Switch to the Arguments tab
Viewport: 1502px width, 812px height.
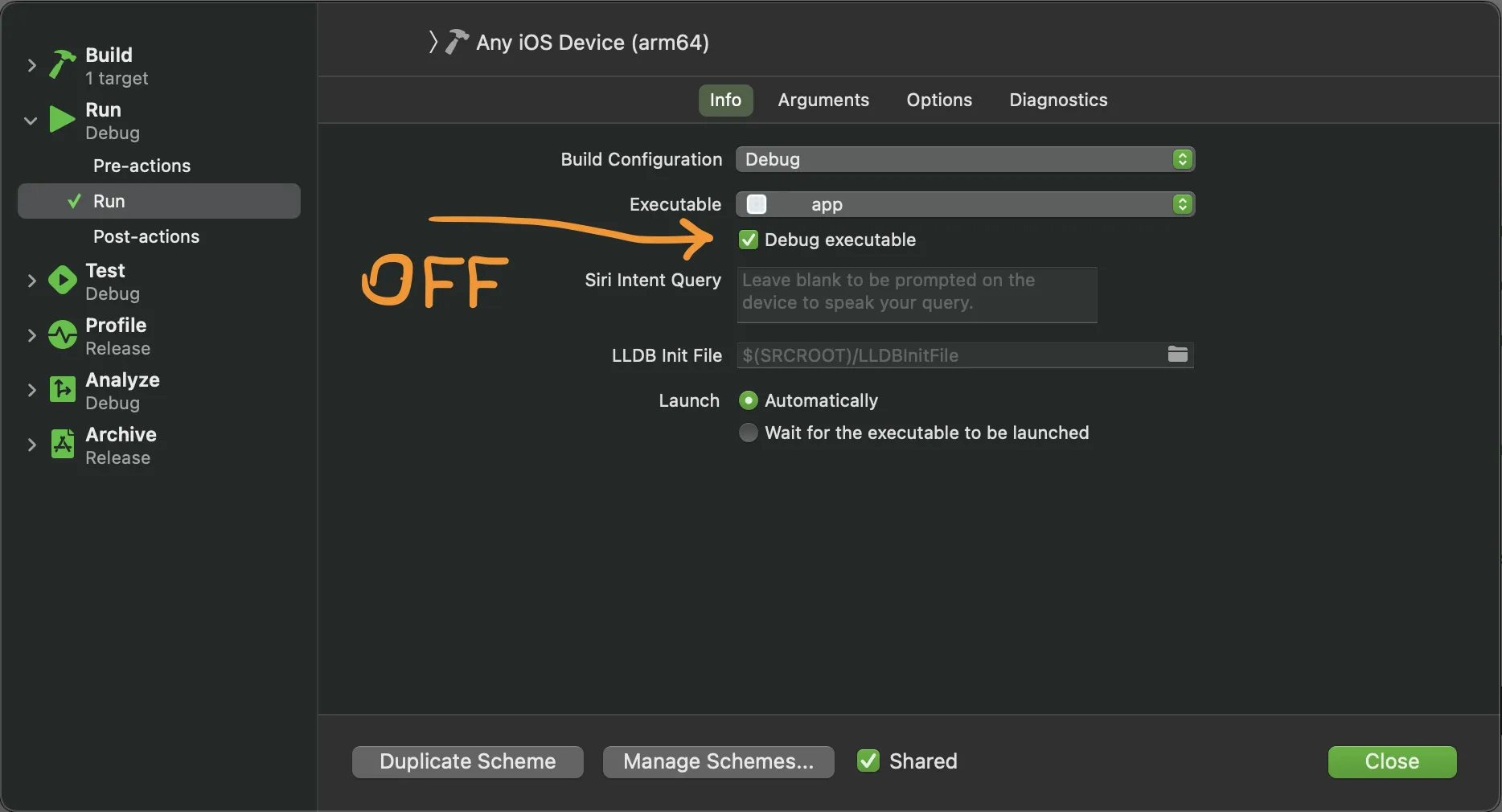point(823,100)
